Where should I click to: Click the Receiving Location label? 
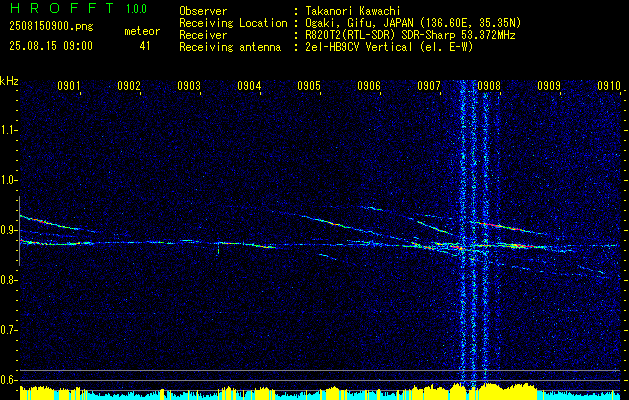(x=233, y=23)
